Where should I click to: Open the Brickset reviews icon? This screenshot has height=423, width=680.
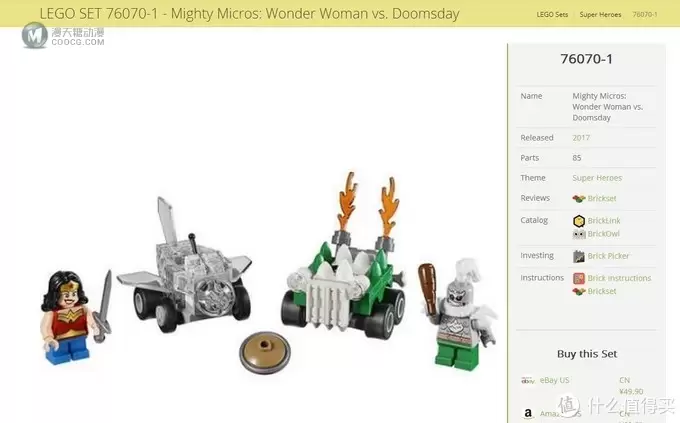pos(579,199)
